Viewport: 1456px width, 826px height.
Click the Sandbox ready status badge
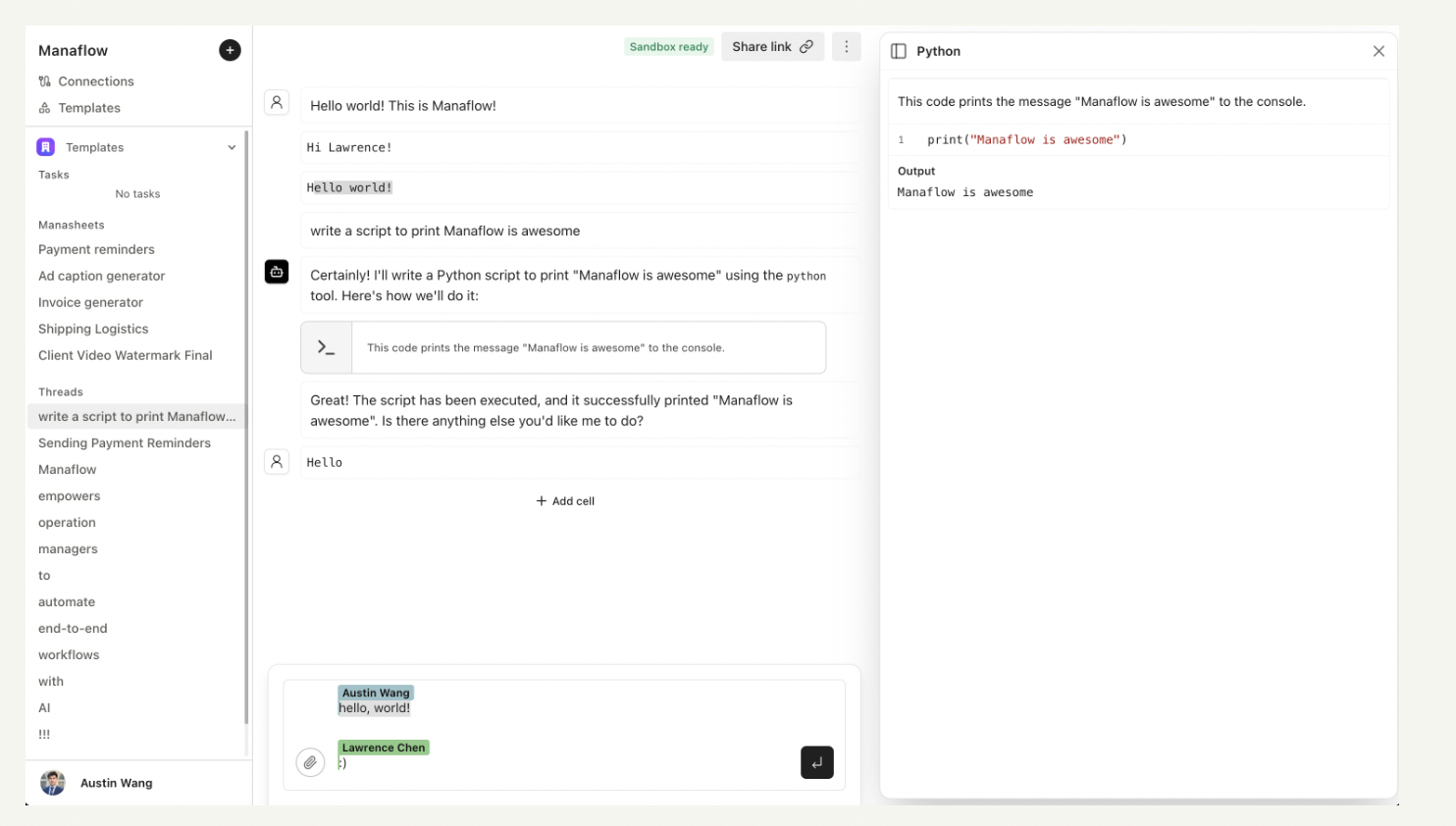coord(668,47)
